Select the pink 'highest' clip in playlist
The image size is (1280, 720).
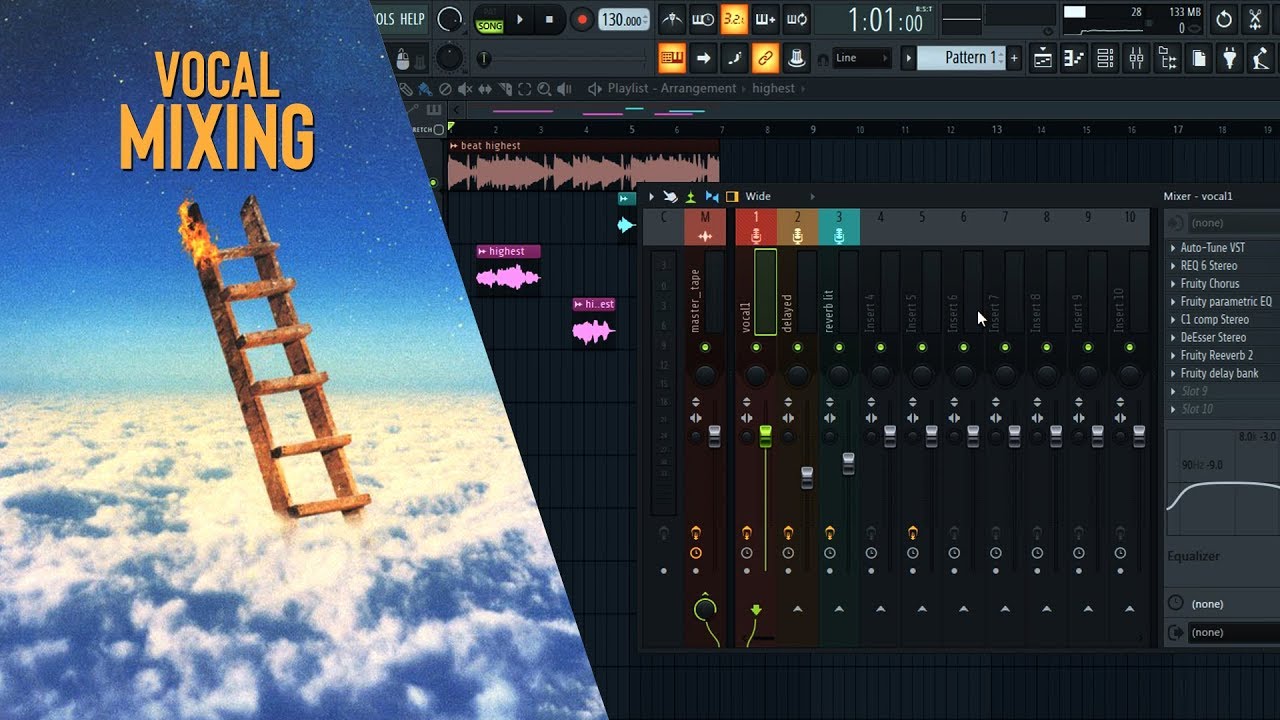click(508, 269)
